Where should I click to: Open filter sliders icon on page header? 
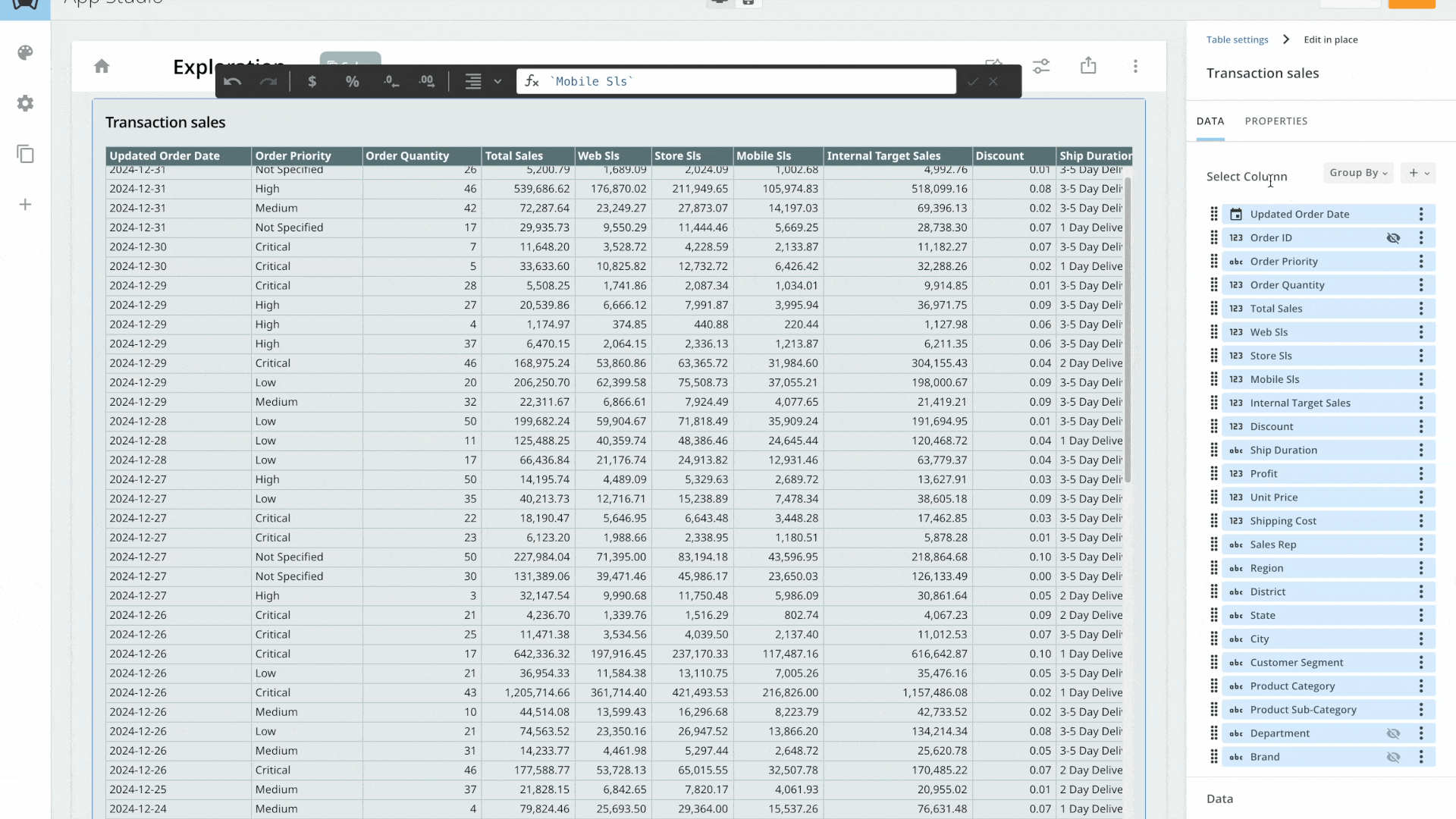[x=1041, y=66]
